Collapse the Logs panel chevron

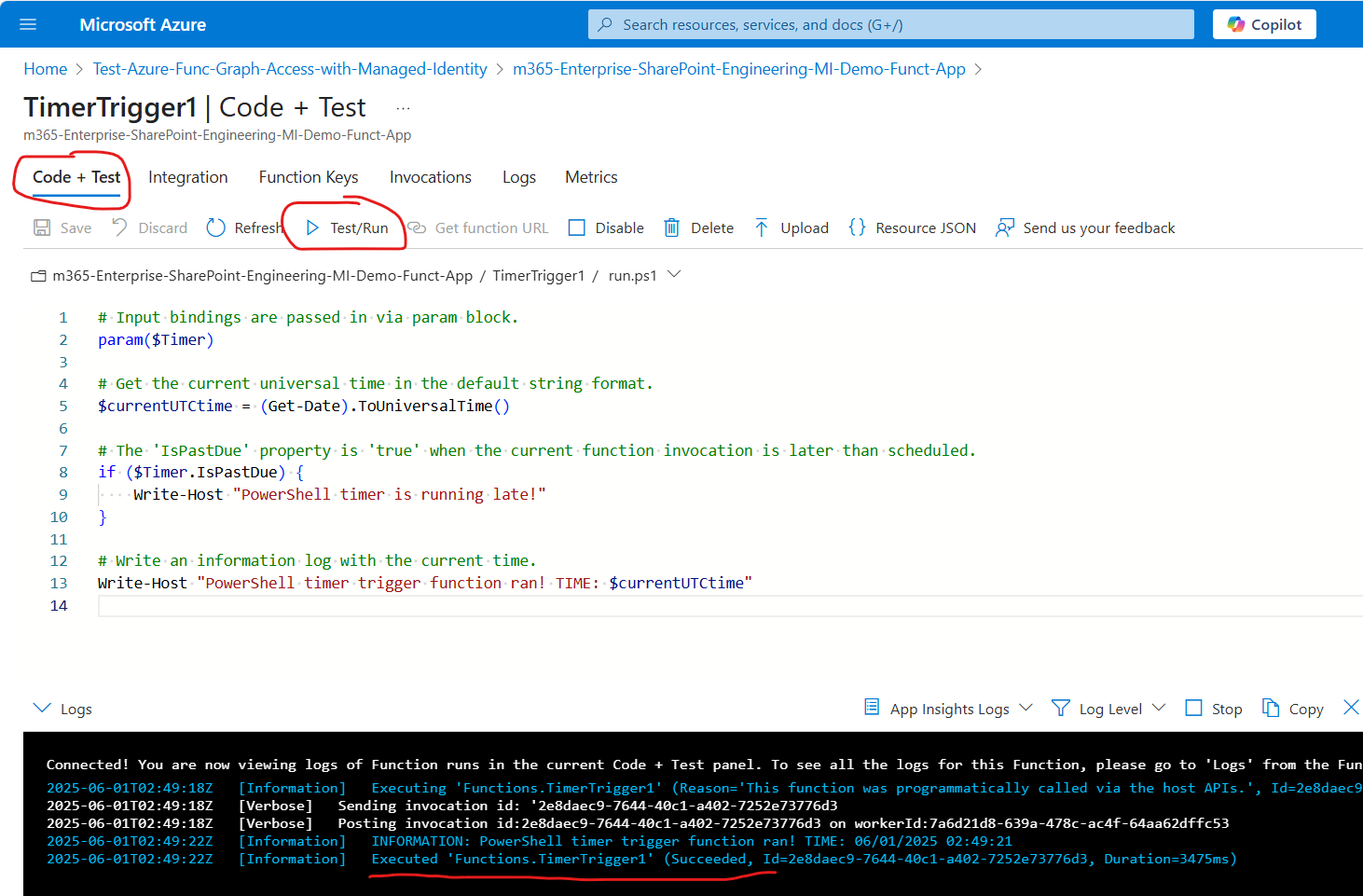click(x=42, y=709)
